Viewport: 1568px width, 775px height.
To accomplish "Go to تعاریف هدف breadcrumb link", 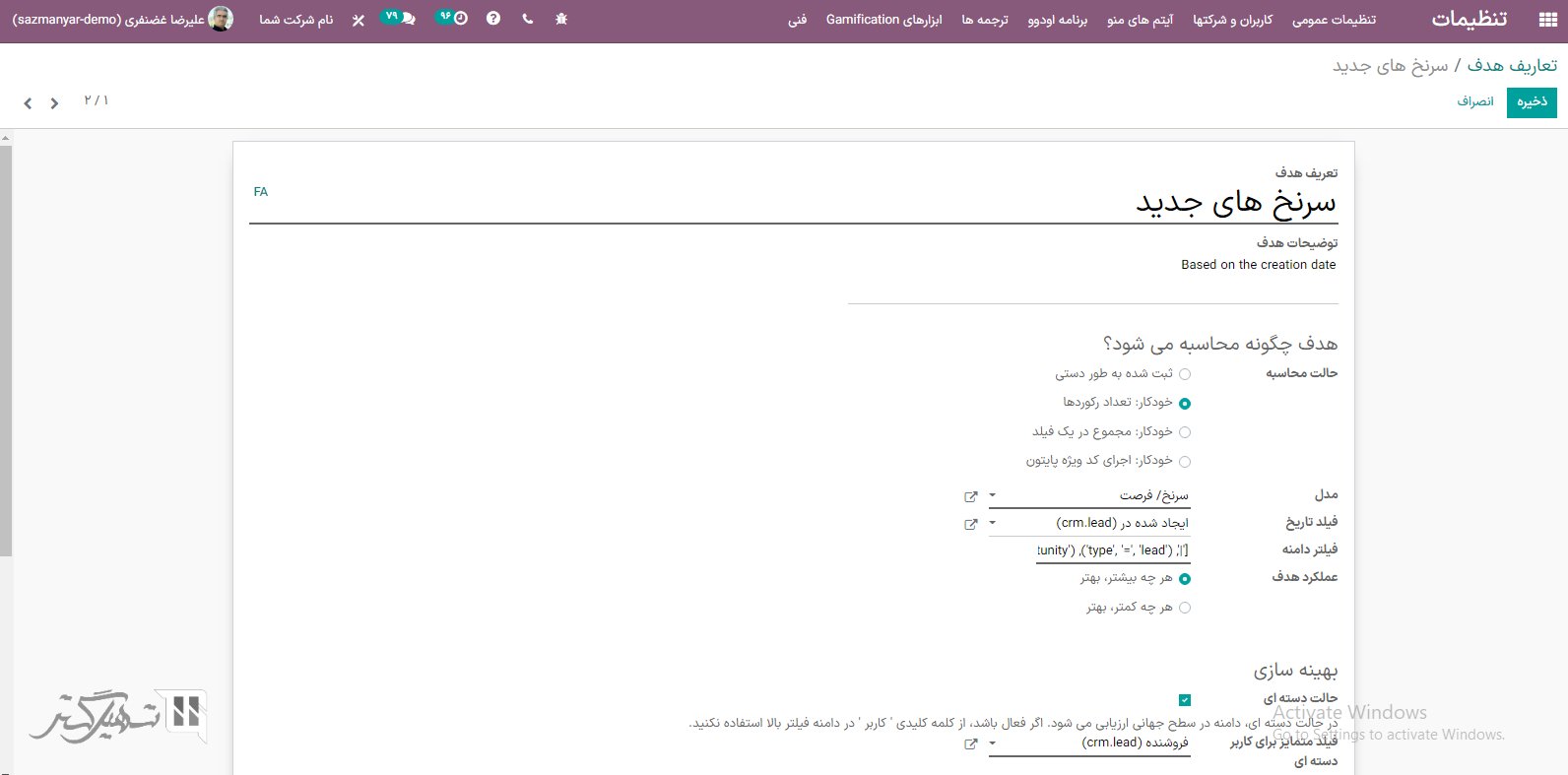I will click(1512, 66).
